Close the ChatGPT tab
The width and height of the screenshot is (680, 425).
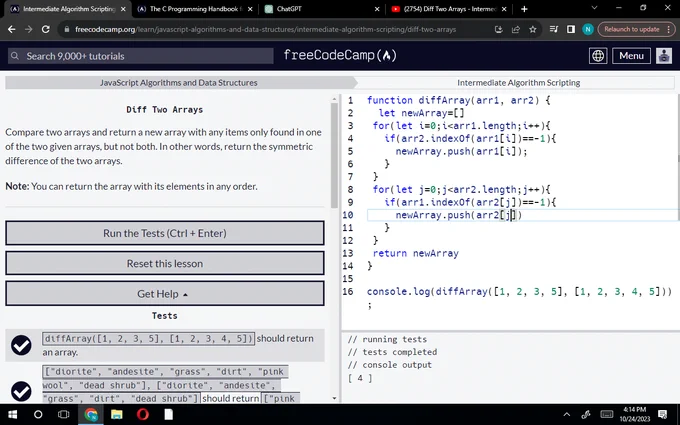pos(376,9)
